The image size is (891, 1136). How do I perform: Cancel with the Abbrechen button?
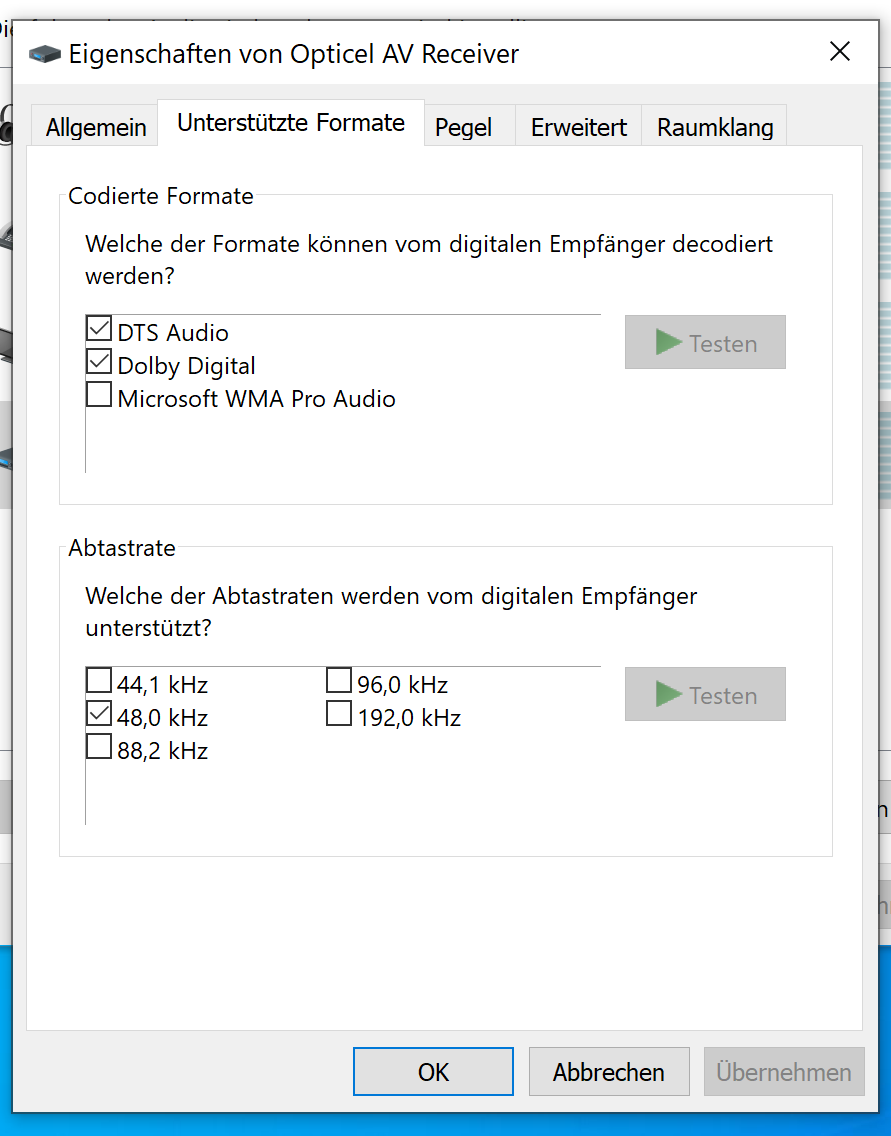click(609, 1072)
